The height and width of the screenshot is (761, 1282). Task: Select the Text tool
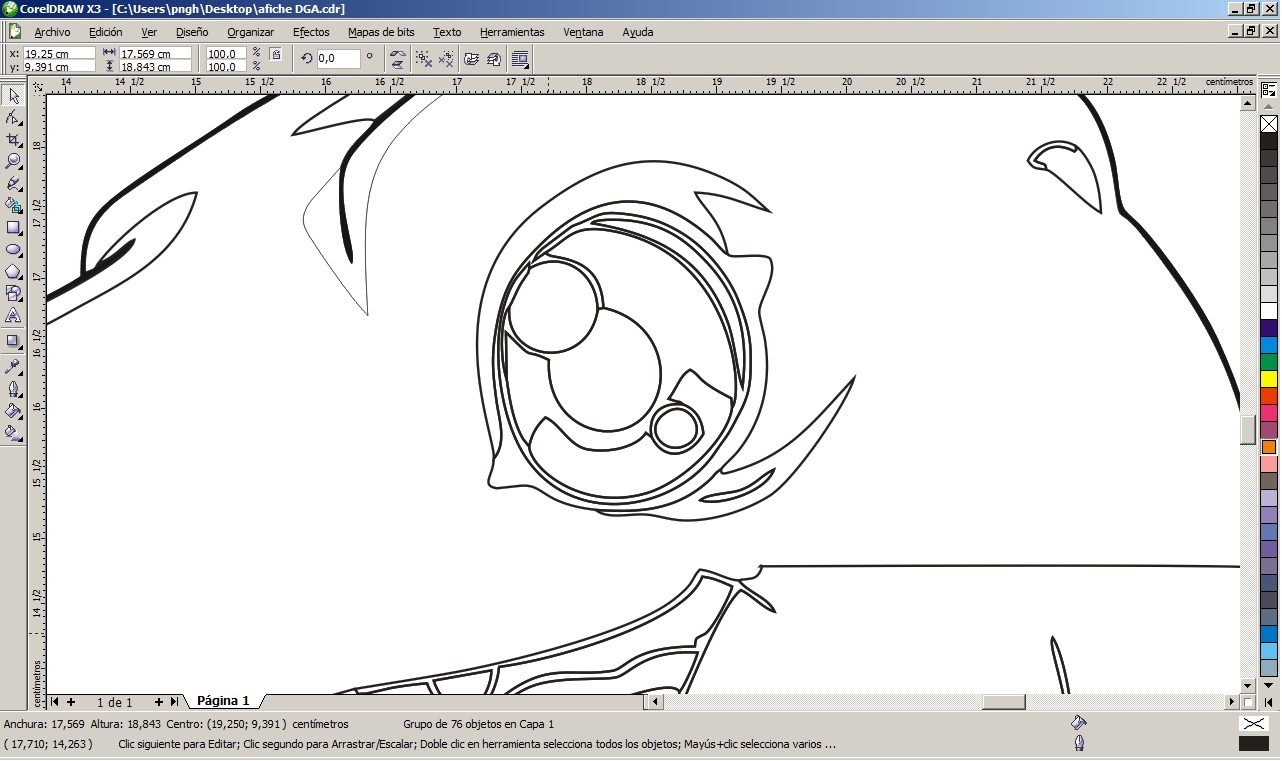pos(14,315)
